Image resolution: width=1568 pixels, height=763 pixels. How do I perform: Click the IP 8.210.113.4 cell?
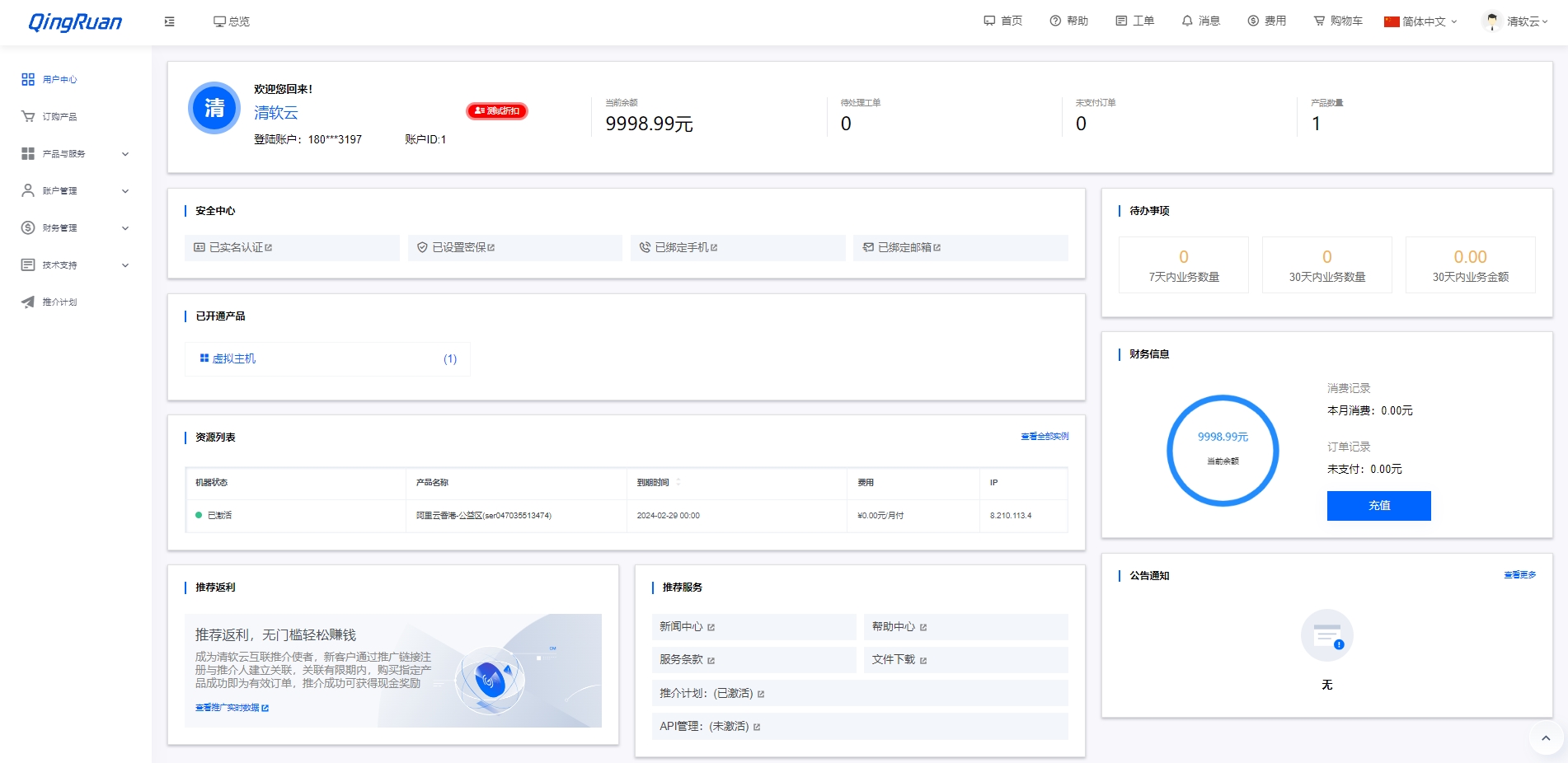[1023, 516]
